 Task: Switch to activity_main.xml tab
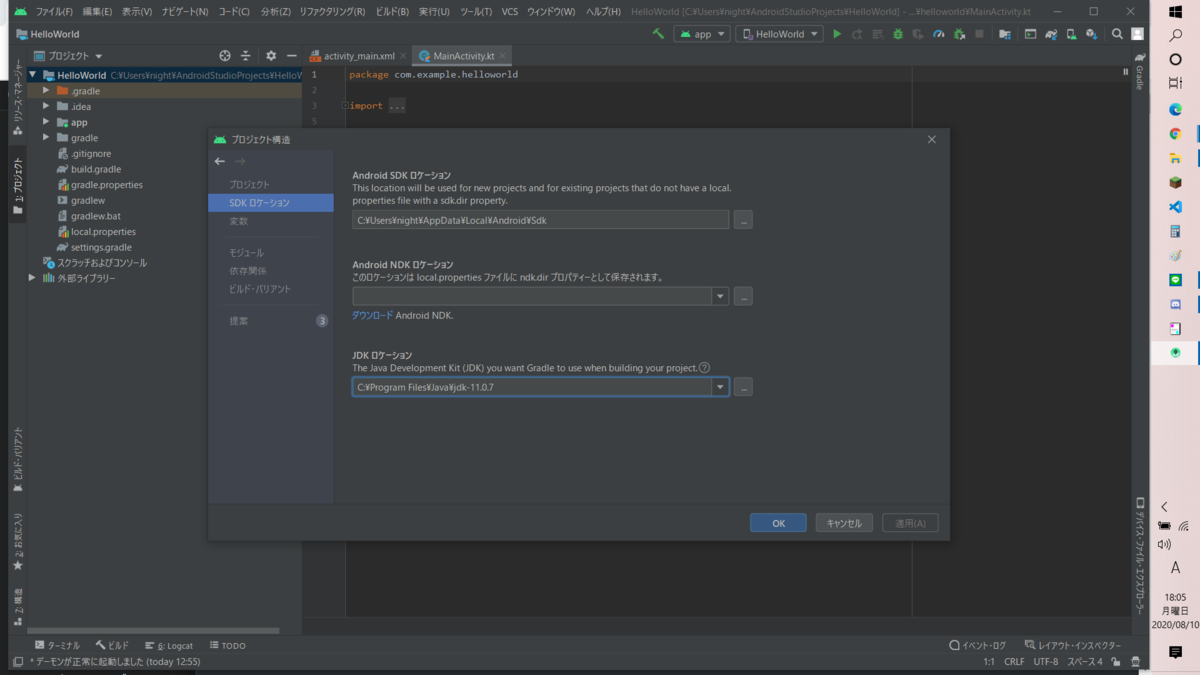(x=358, y=56)
